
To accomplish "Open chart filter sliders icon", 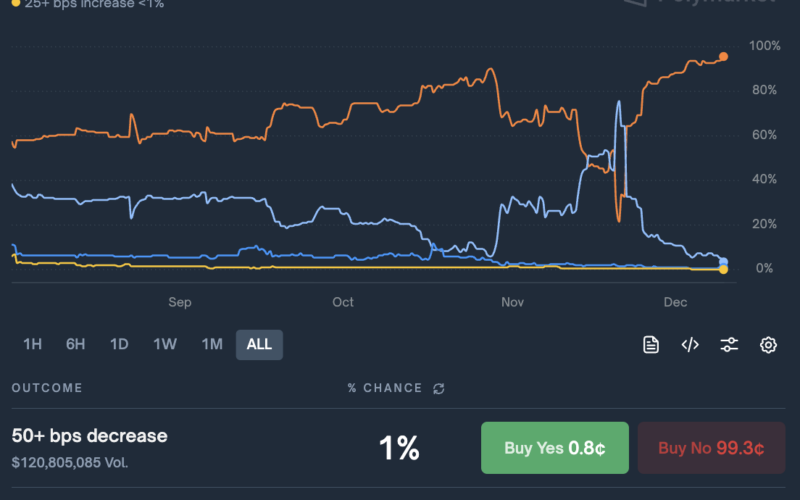I will point(729,345).
